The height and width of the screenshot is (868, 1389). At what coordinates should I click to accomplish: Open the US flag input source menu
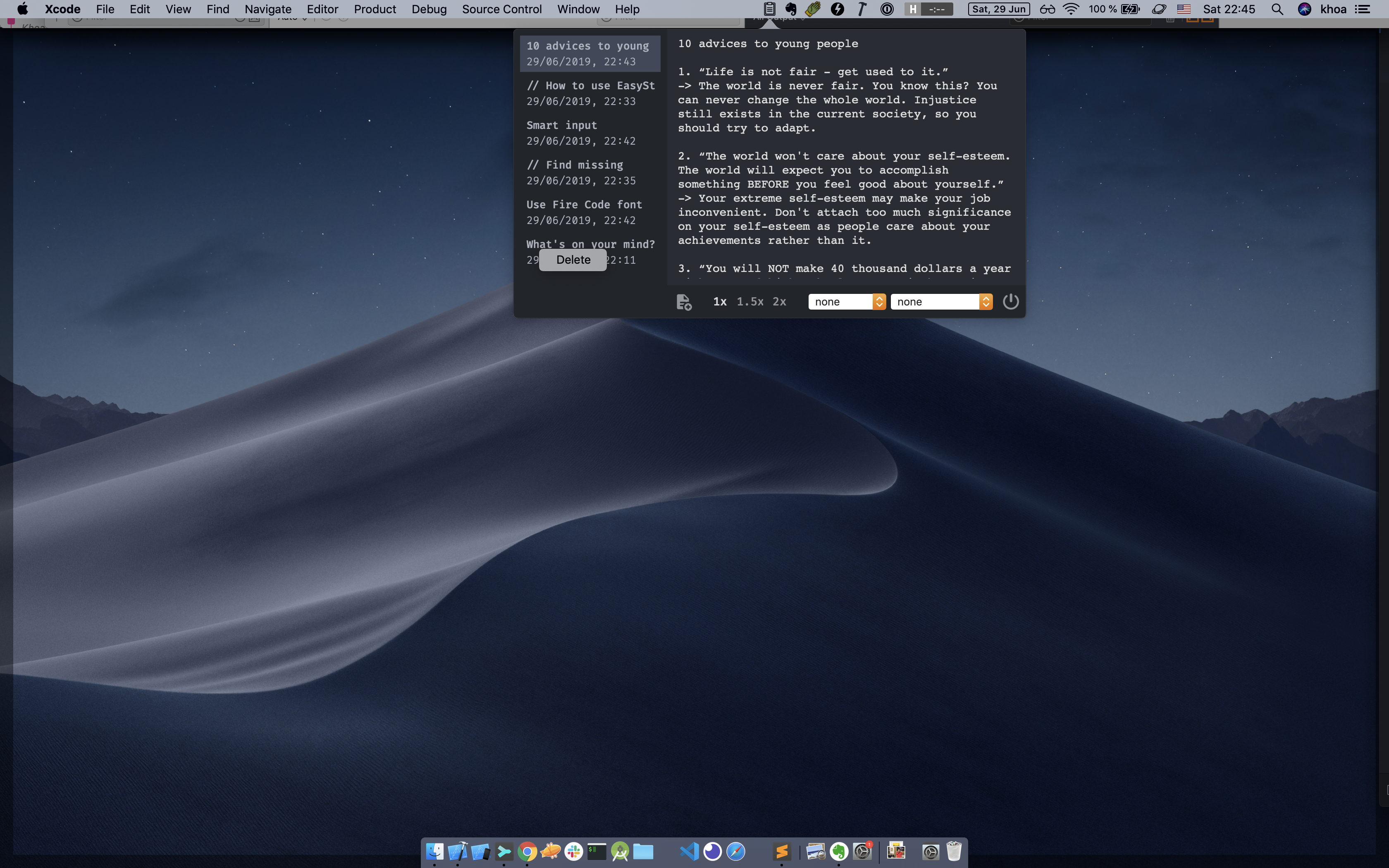coord(1184,9)
